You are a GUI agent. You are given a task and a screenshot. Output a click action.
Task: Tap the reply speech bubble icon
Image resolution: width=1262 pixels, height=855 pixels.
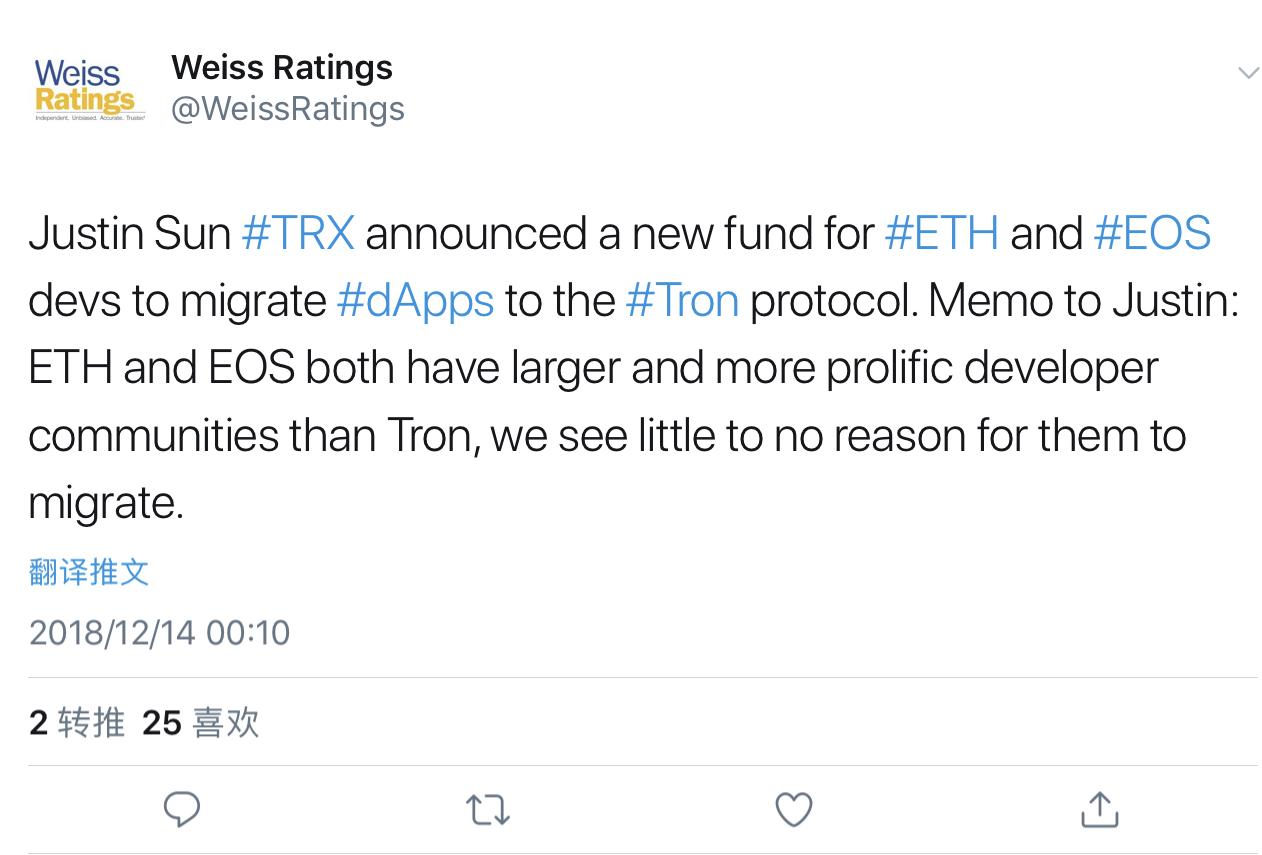click(182, 809)
